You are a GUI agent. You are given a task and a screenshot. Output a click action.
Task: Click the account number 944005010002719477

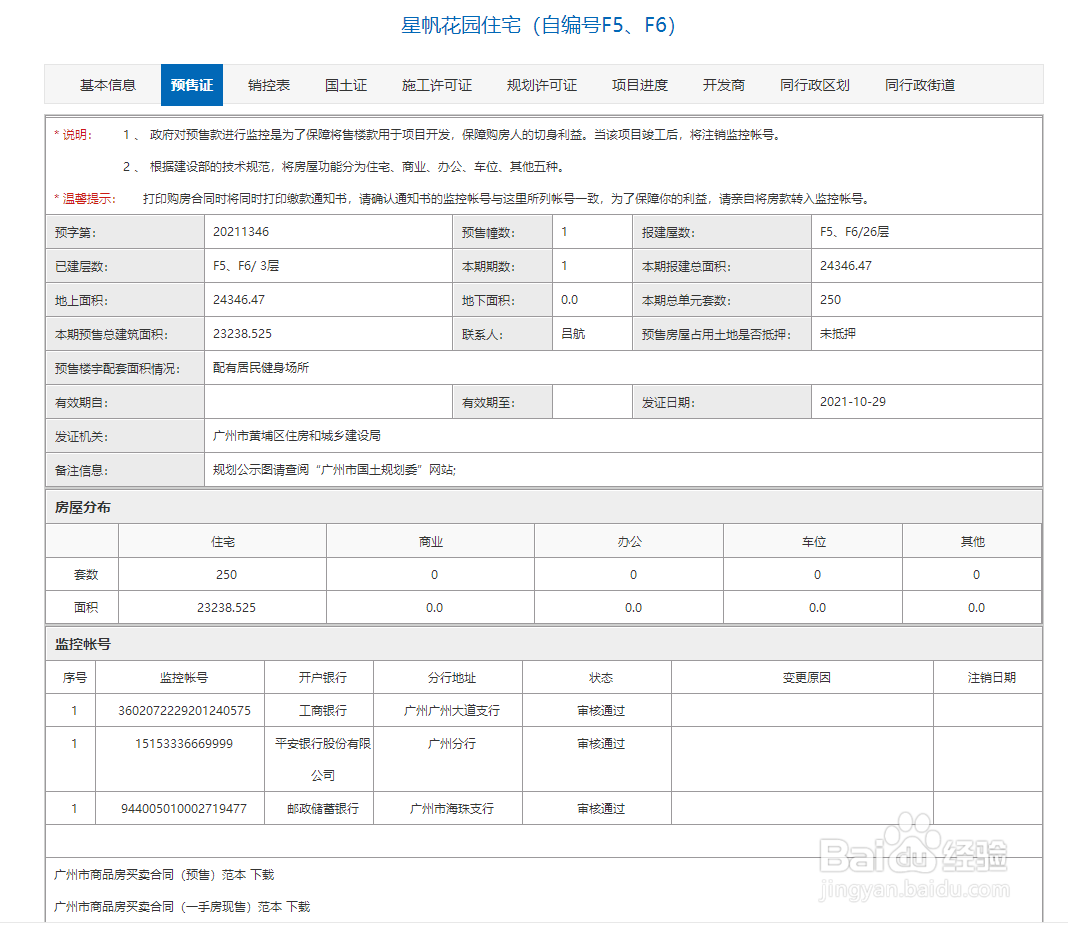point(184,809)
